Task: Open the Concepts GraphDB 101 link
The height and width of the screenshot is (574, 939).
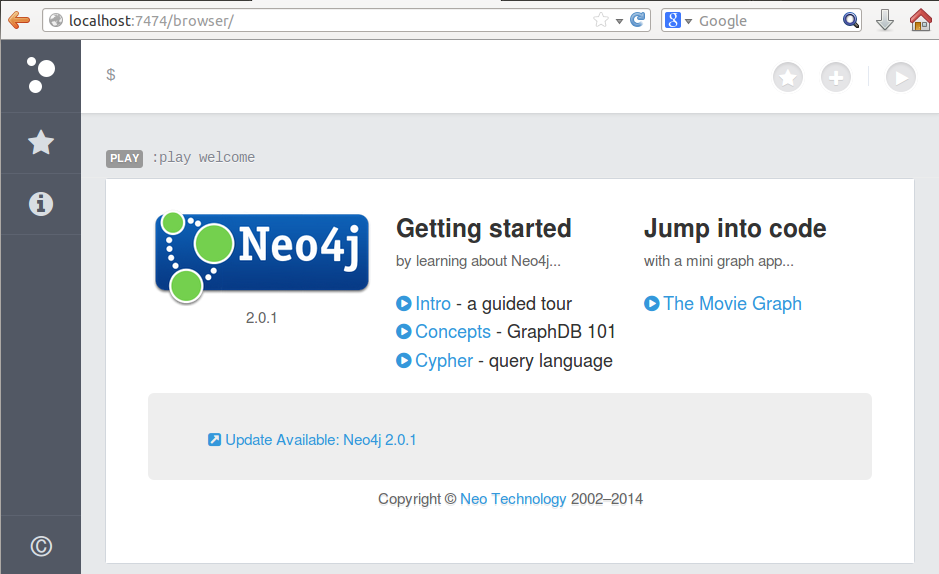Action: pyautogui.click(x=452, y=332)
